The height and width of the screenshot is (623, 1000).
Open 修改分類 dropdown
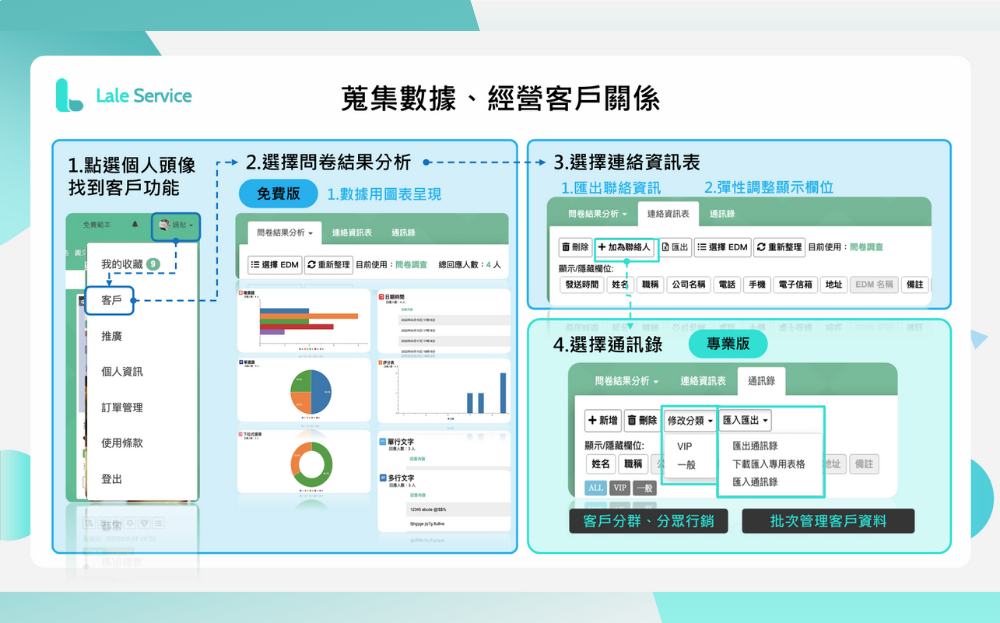click(x=689, y=420)
